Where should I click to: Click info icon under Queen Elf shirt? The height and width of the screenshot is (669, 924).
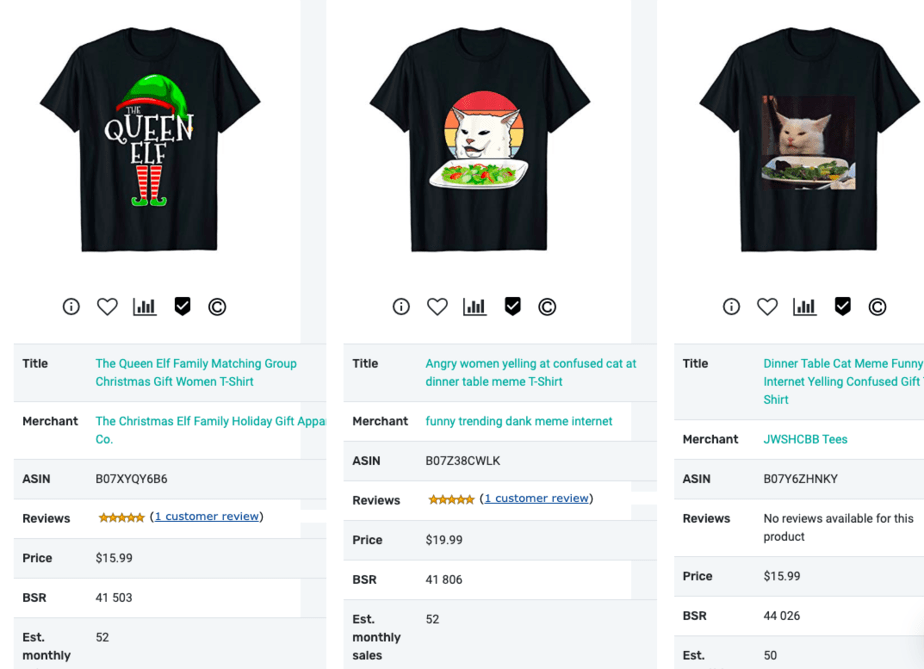[71, 307]
